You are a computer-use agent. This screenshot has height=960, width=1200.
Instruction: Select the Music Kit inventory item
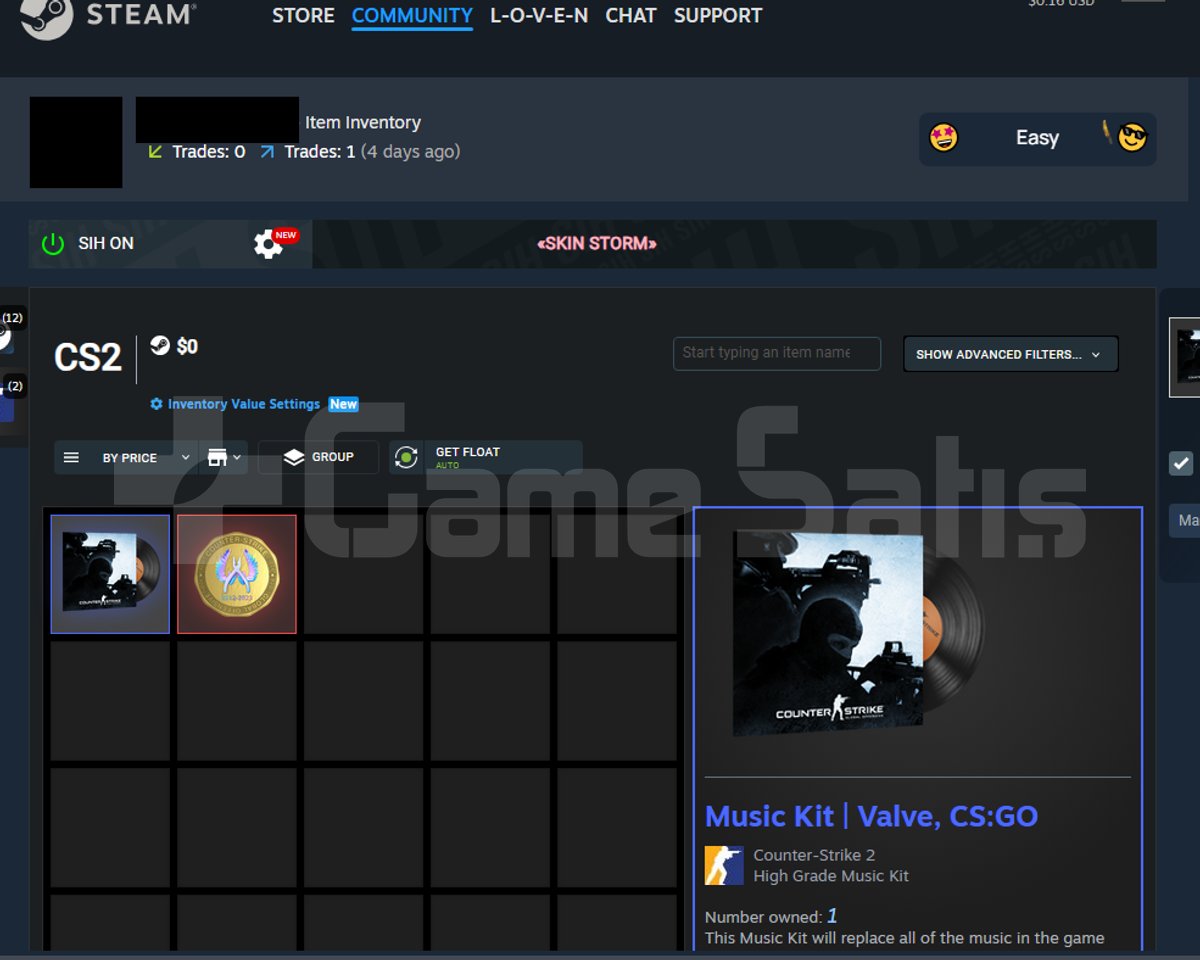click(110, 574)
